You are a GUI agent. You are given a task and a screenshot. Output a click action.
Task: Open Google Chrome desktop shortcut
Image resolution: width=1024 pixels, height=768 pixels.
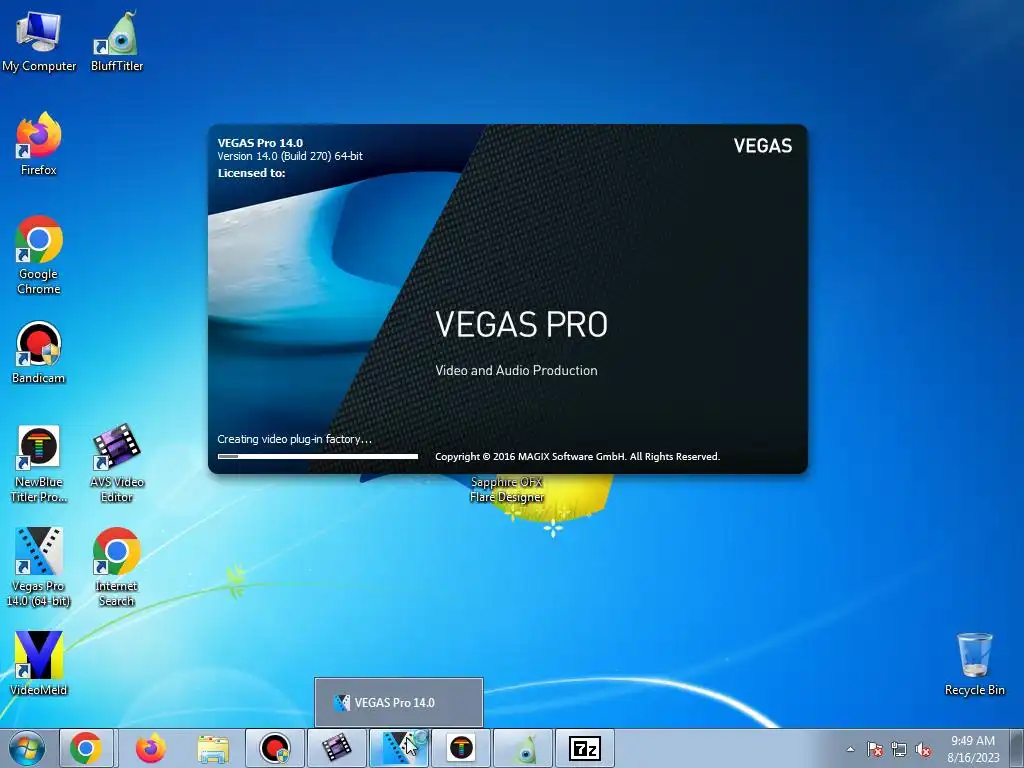39,255
